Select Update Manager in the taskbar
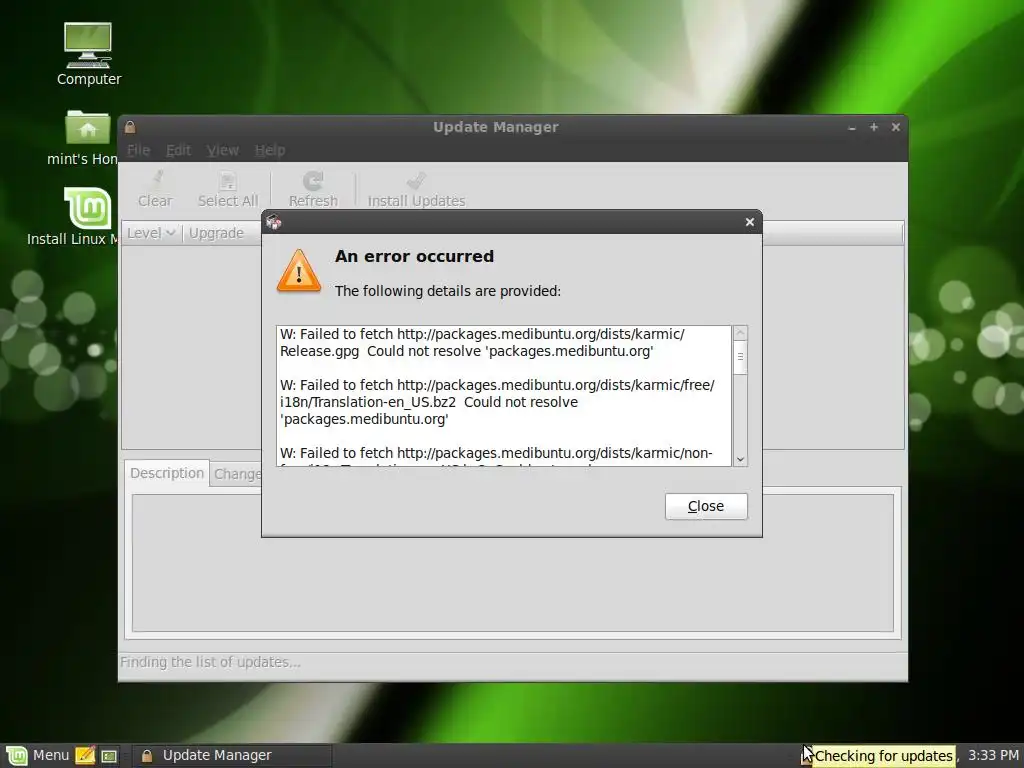Screen dimensions: 1024x768 (232, 756)
